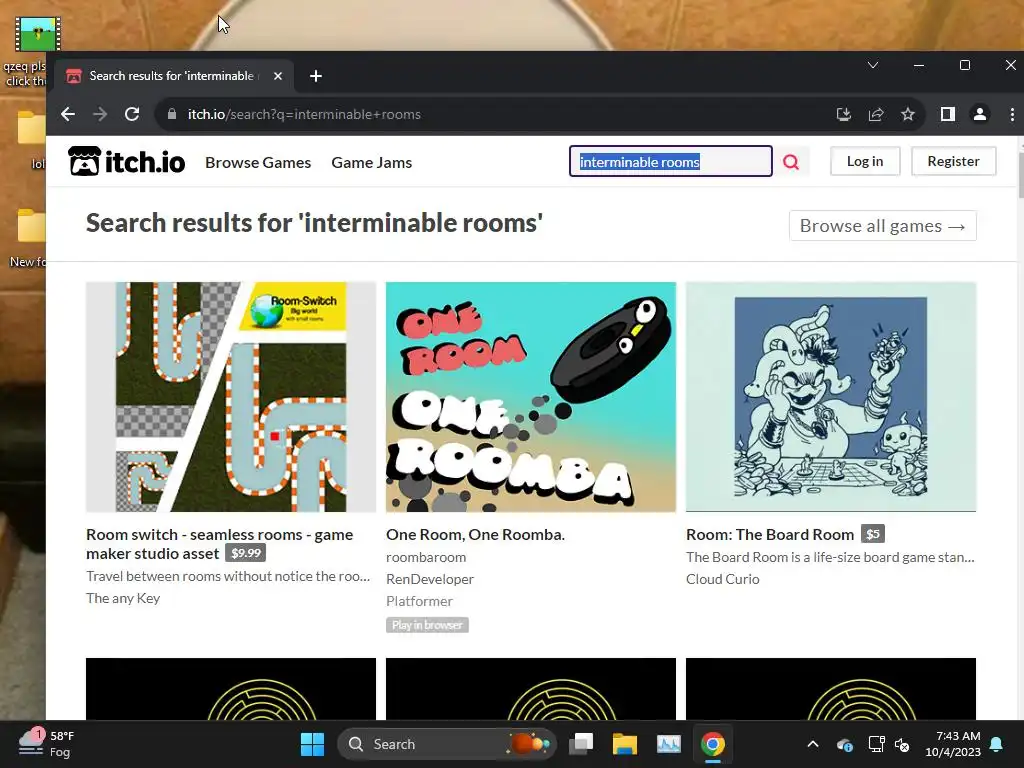Open Game Jams page
Viewport: 1024px width, 768px height.
pyautogui.click(x=372, y=163)
